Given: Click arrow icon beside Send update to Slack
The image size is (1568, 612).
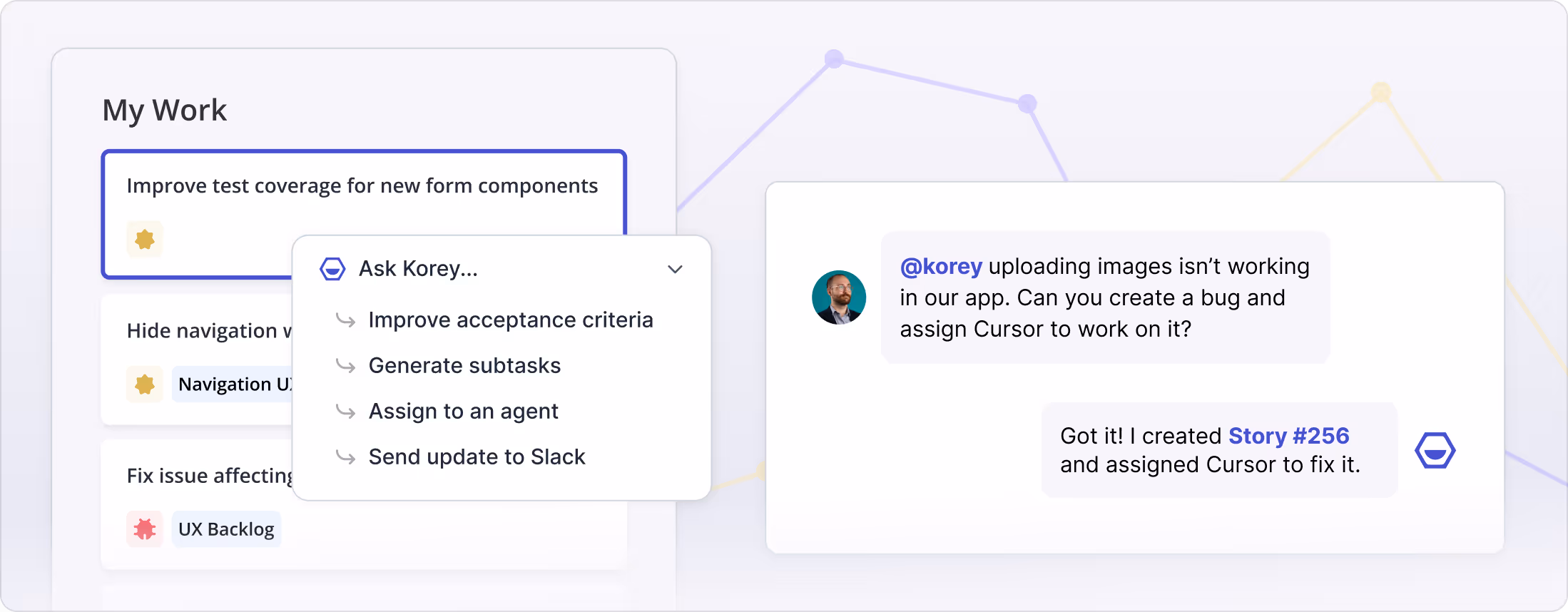Looking at the screenshot, I should coord(345,457).
